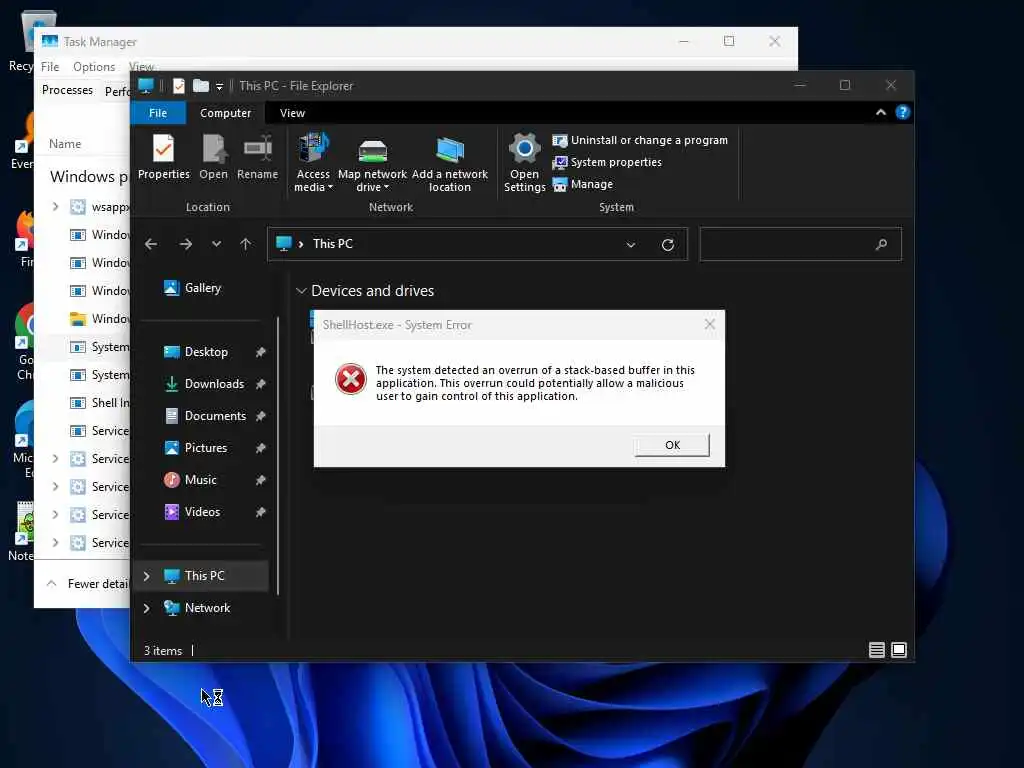Expand the This PC tree node

146,576
